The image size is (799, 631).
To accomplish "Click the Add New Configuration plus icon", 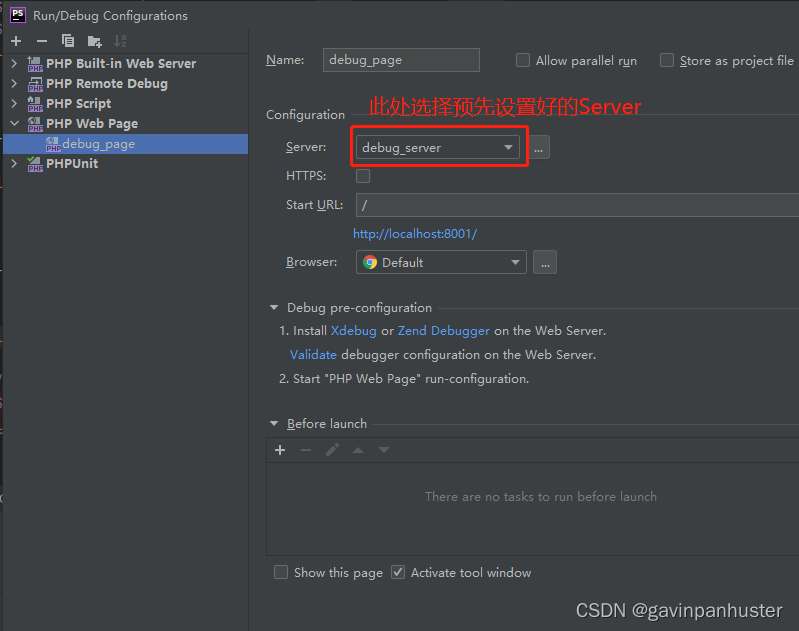I will (16, 41).
